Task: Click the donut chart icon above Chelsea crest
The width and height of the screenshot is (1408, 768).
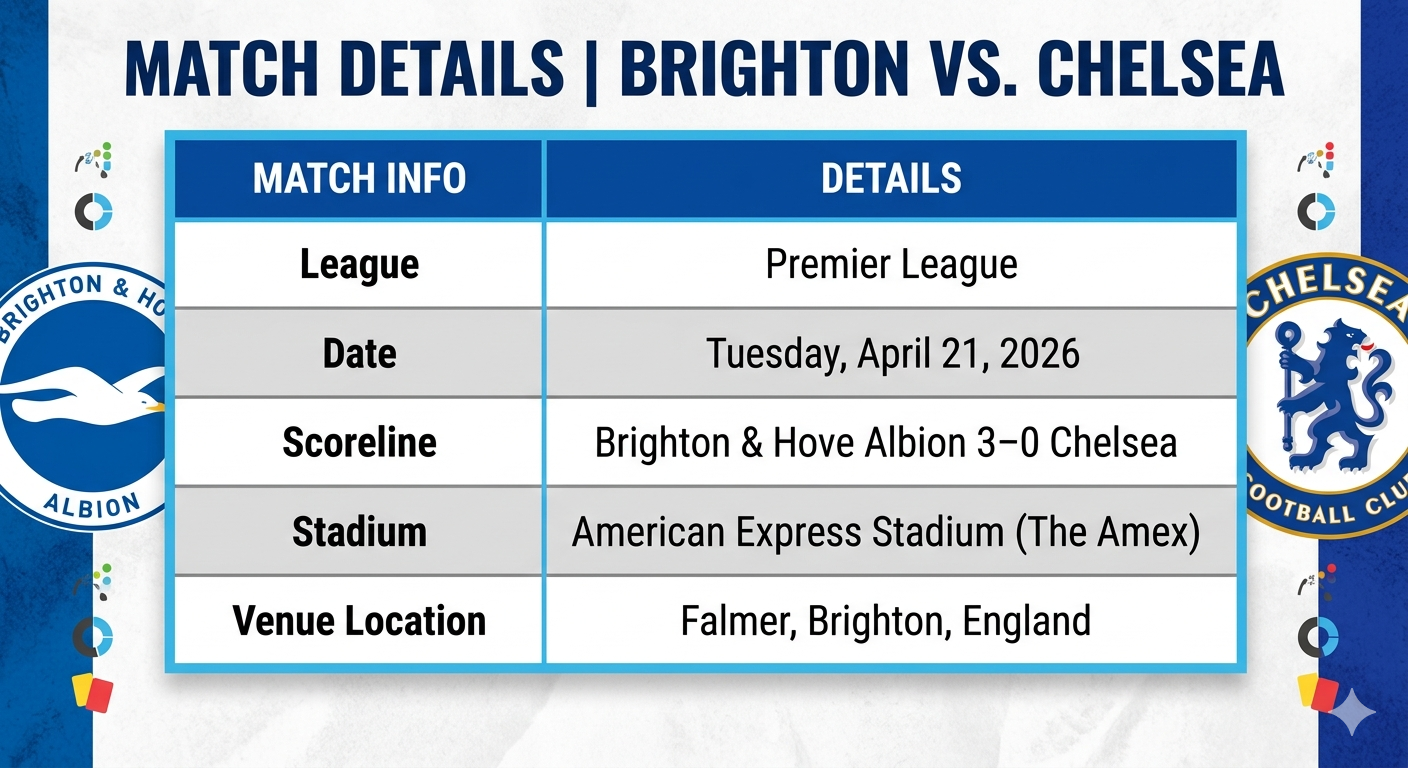Action: pyautogui.click(x=1316, y=211)
